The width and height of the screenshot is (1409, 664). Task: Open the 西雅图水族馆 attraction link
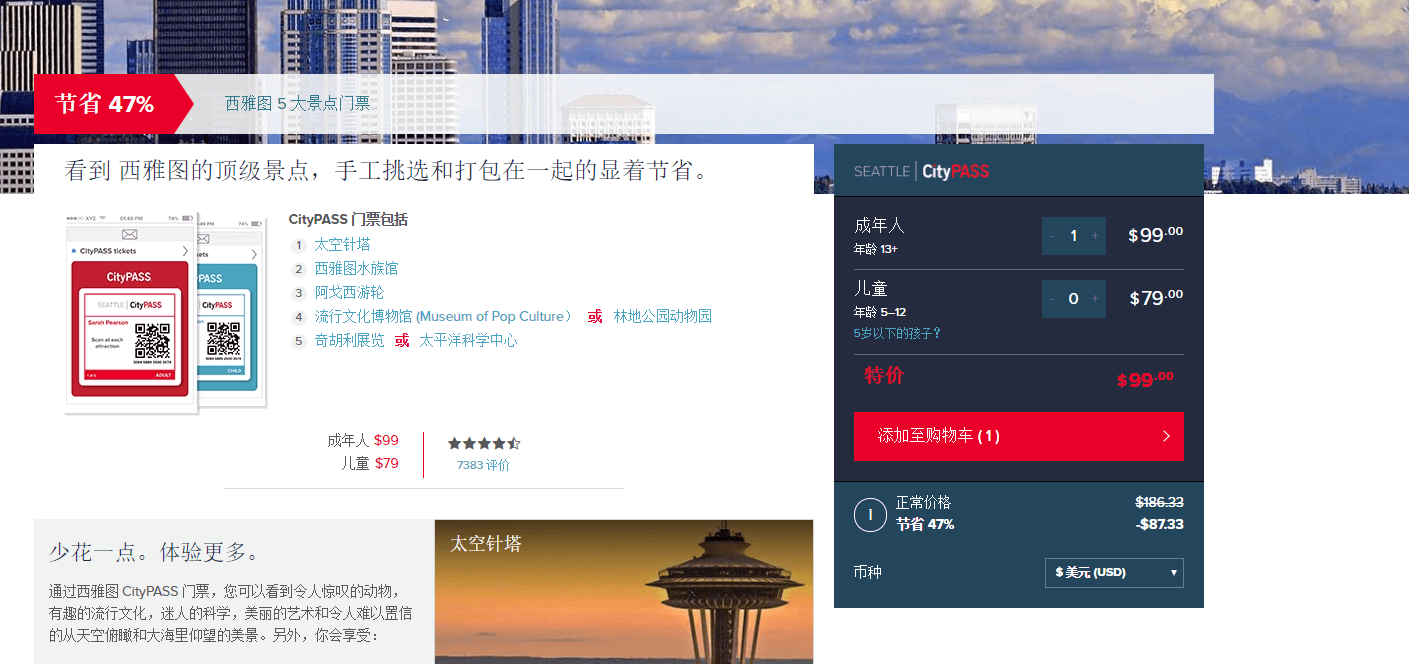(356, 268)
